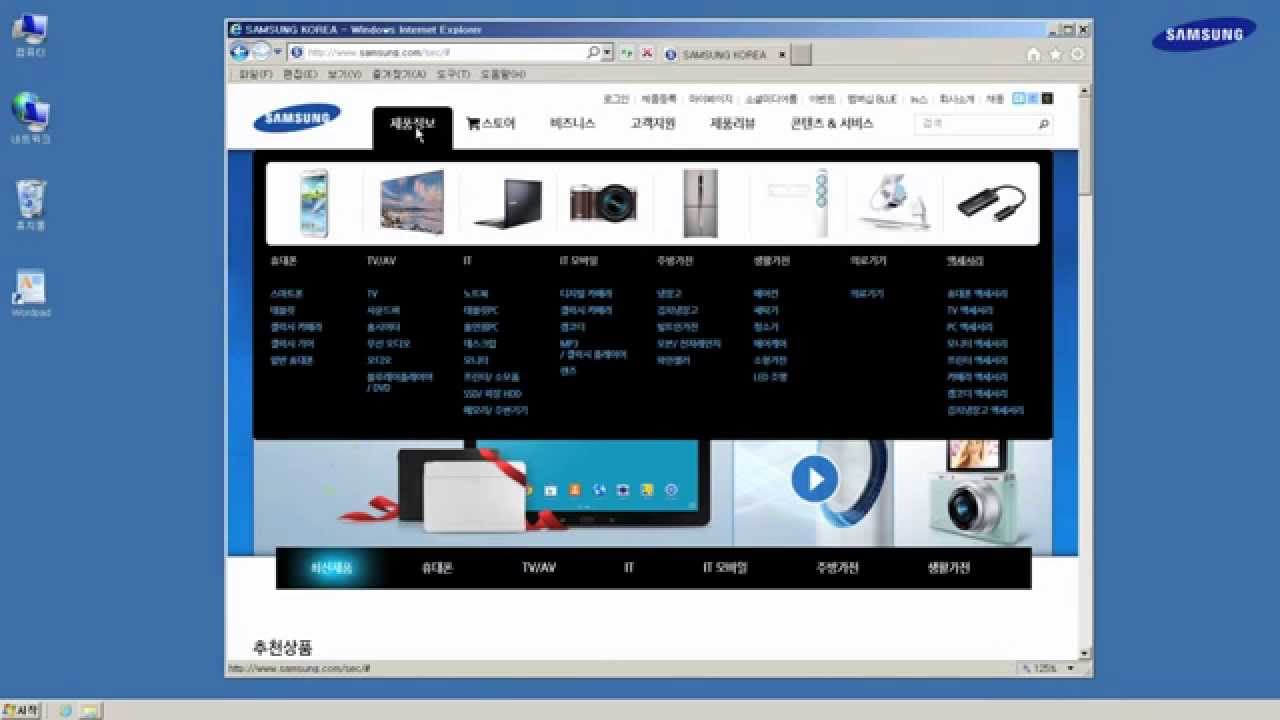Screen dimensions: 1280x720
Task: Click the LED 조명 link in the menu
Action: (770, 377)
